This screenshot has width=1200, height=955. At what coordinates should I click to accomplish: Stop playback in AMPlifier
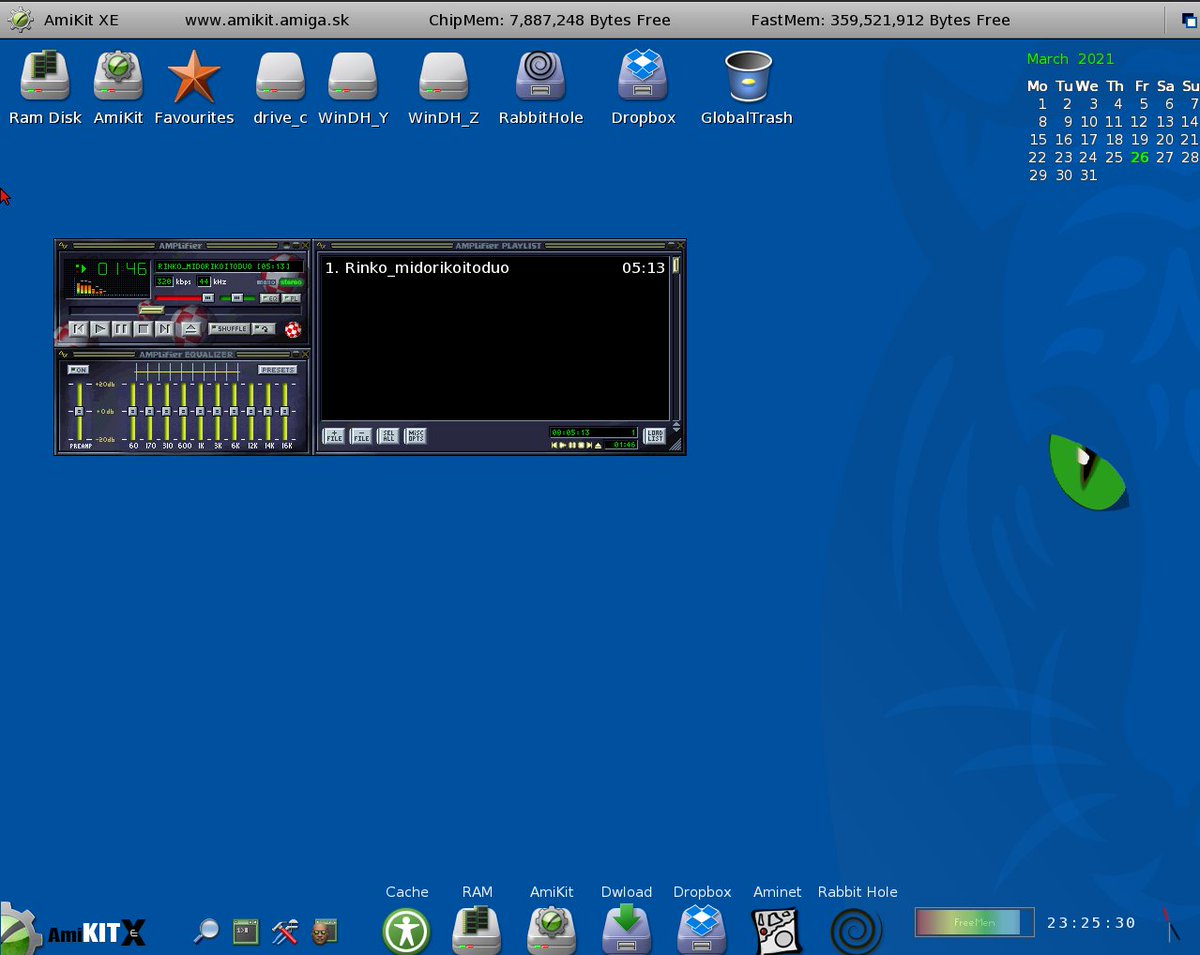point(143,328)
